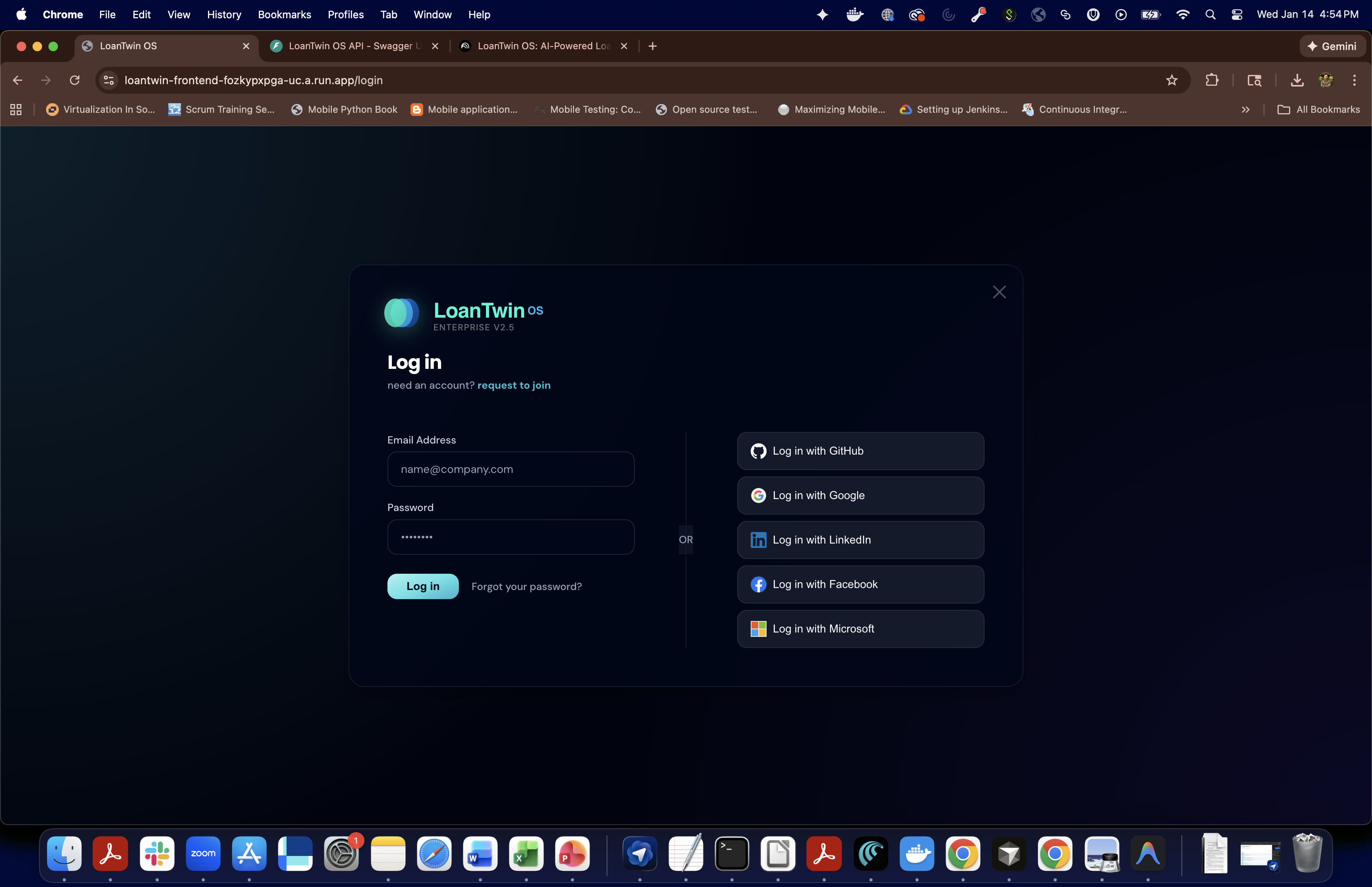
Task: Click the GitHub logo icon in login button
Action: click(758, 451)
